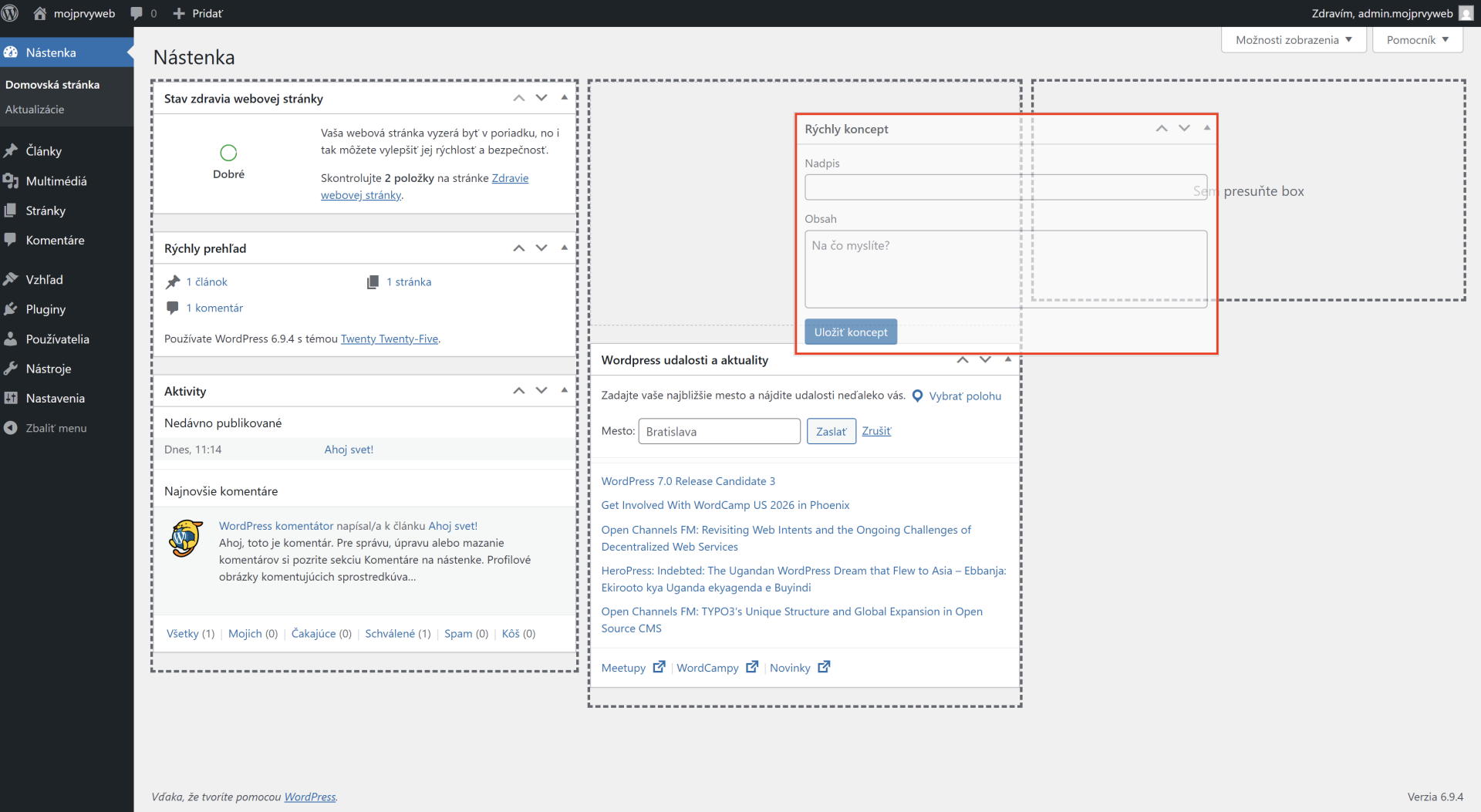
Task: Click the Obsah content textarea
Action: pyautogui.click(x=1006, y=269)
